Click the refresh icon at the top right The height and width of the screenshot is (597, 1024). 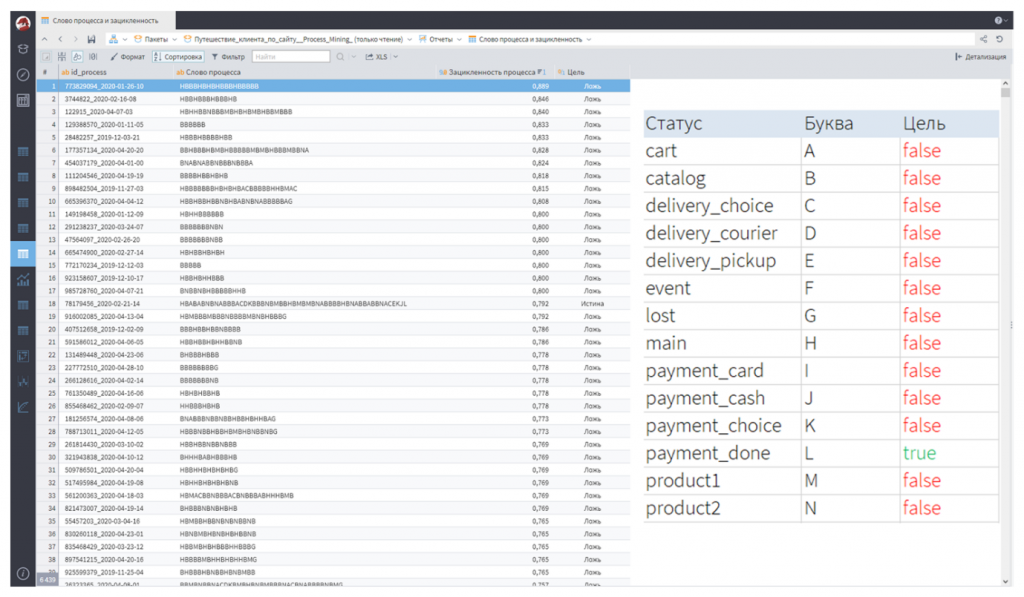[x=999, y=39]
